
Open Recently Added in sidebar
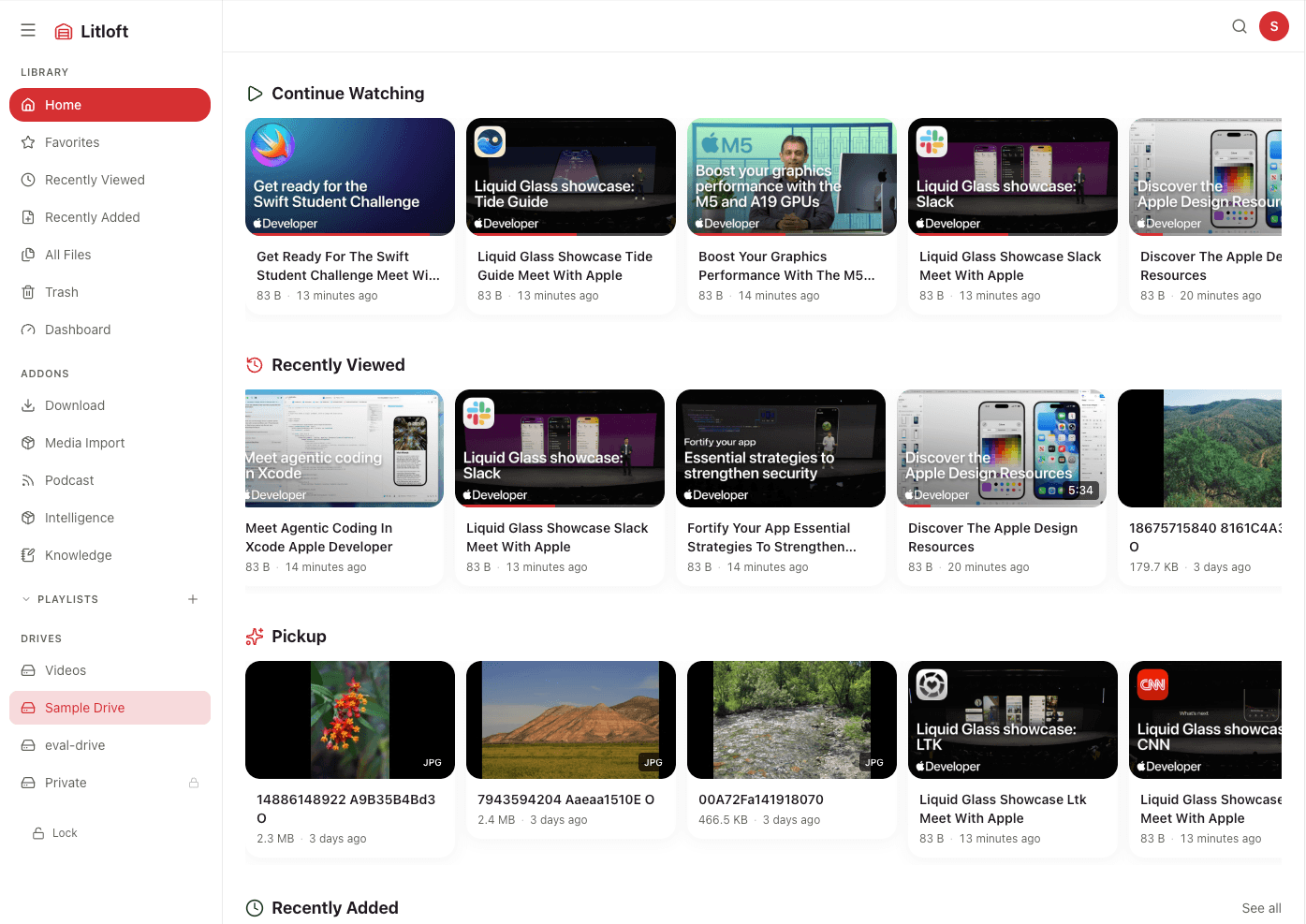click(110, 217)
